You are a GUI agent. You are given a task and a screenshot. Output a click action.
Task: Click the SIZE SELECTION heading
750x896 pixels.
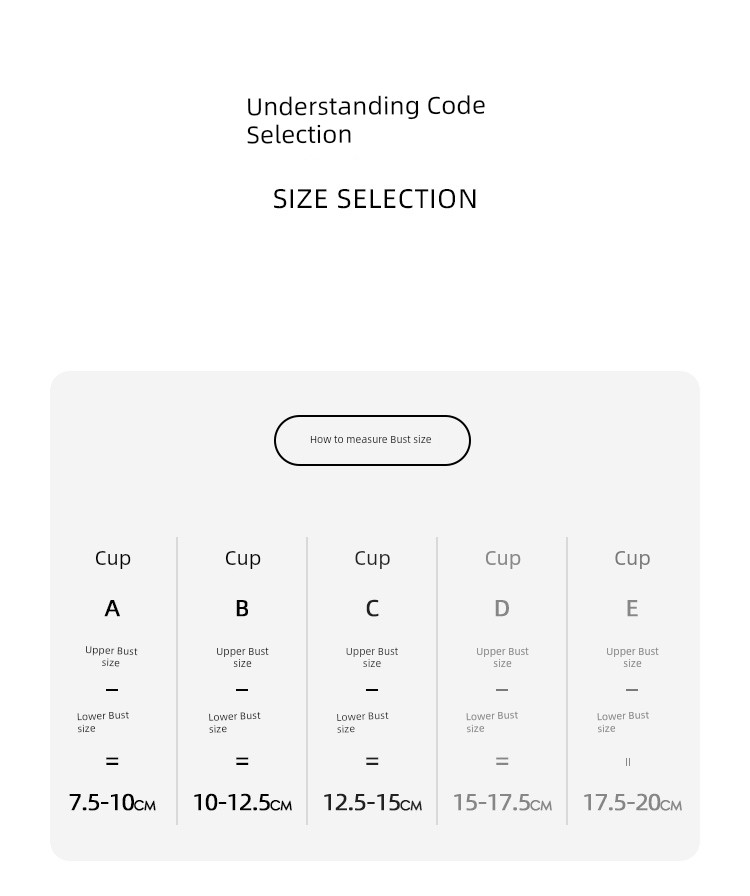pos(375,199)
